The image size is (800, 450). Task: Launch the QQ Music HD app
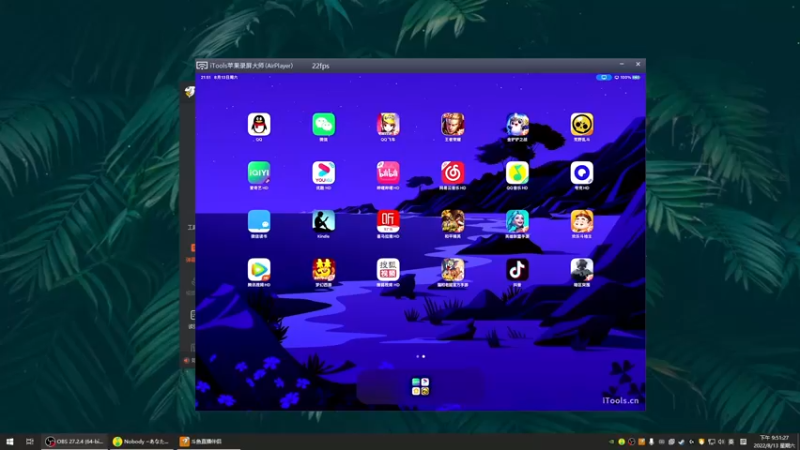point(517,173)
